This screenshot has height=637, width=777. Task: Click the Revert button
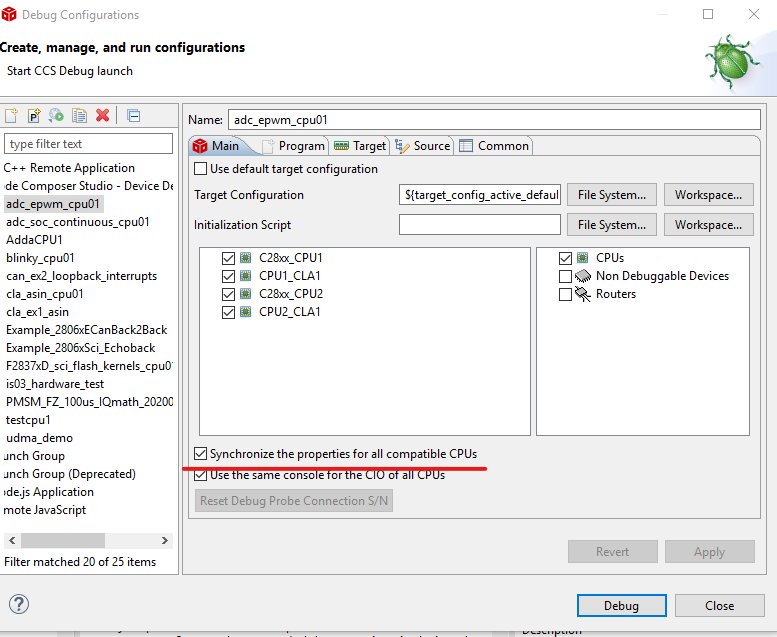[612, 552]
